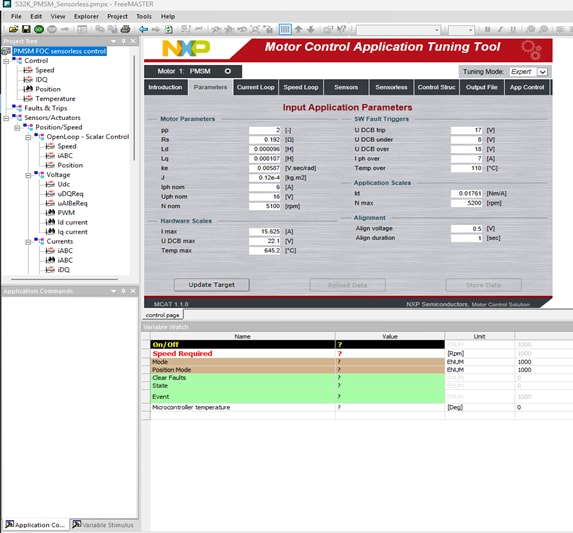Start communication with the green Go icon
The width and height of the screenshot is (573, 533).
point(39,29)
